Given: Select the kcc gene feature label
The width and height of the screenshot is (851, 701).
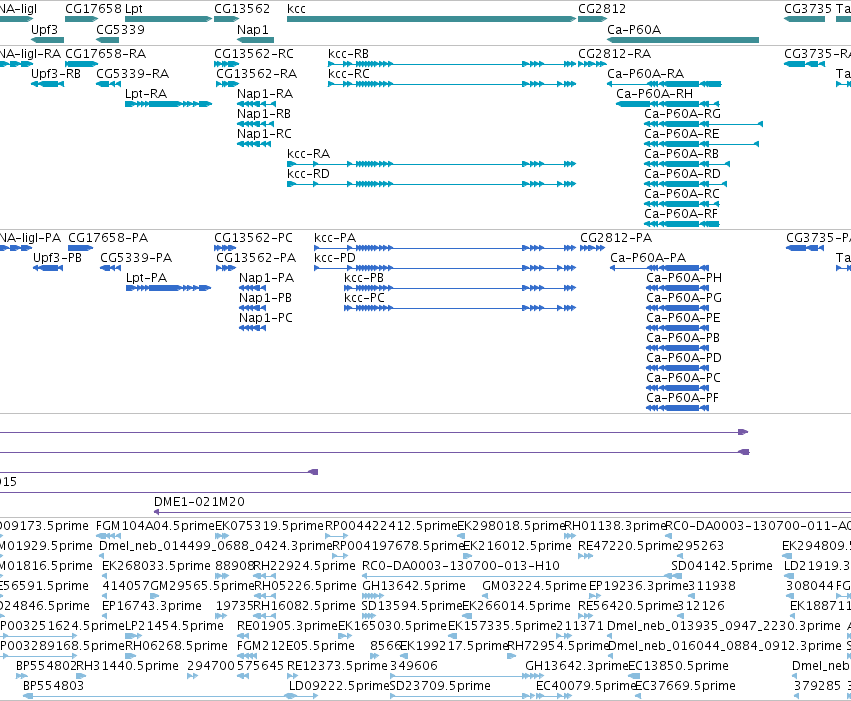Looking at the screenshot, I should coord(296,9).
